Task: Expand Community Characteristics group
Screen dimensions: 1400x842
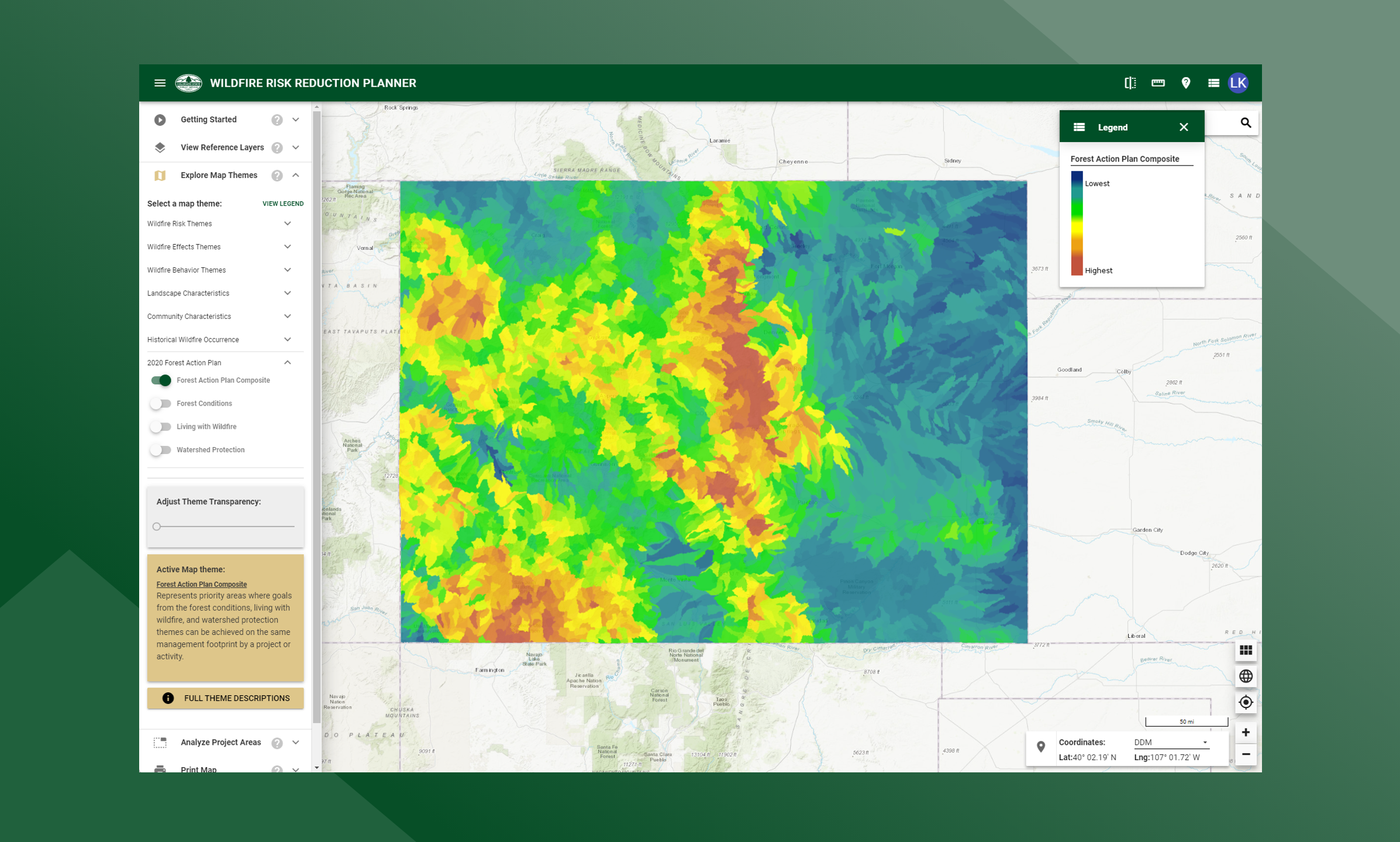Action: [x=288, y=317]
